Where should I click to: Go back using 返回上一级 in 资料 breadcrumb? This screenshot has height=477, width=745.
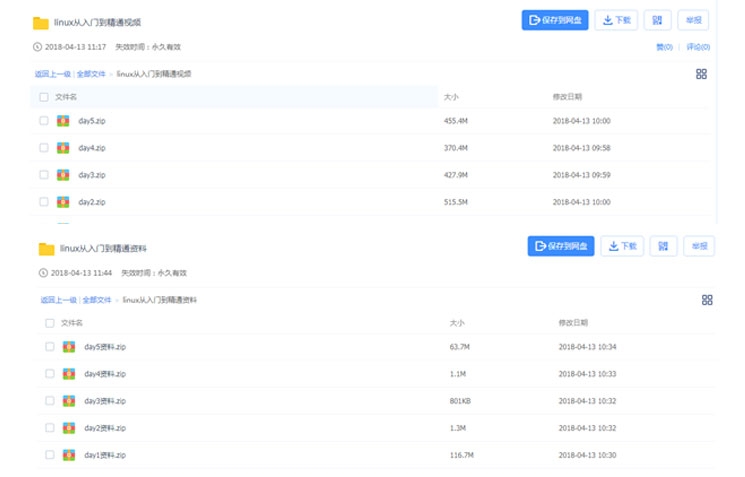58,300
